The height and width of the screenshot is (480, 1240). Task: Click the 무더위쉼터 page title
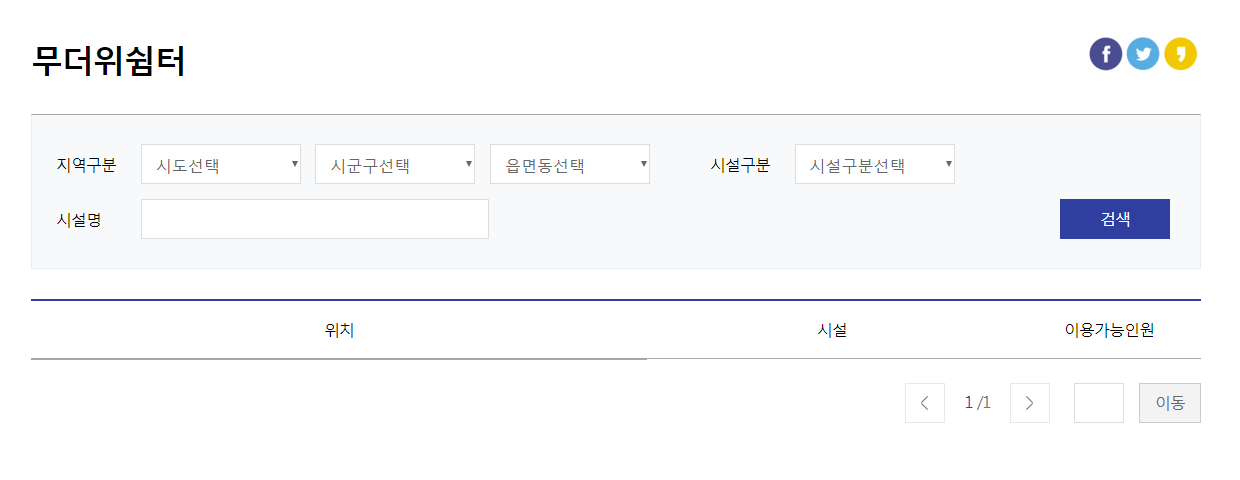point(109,61)
